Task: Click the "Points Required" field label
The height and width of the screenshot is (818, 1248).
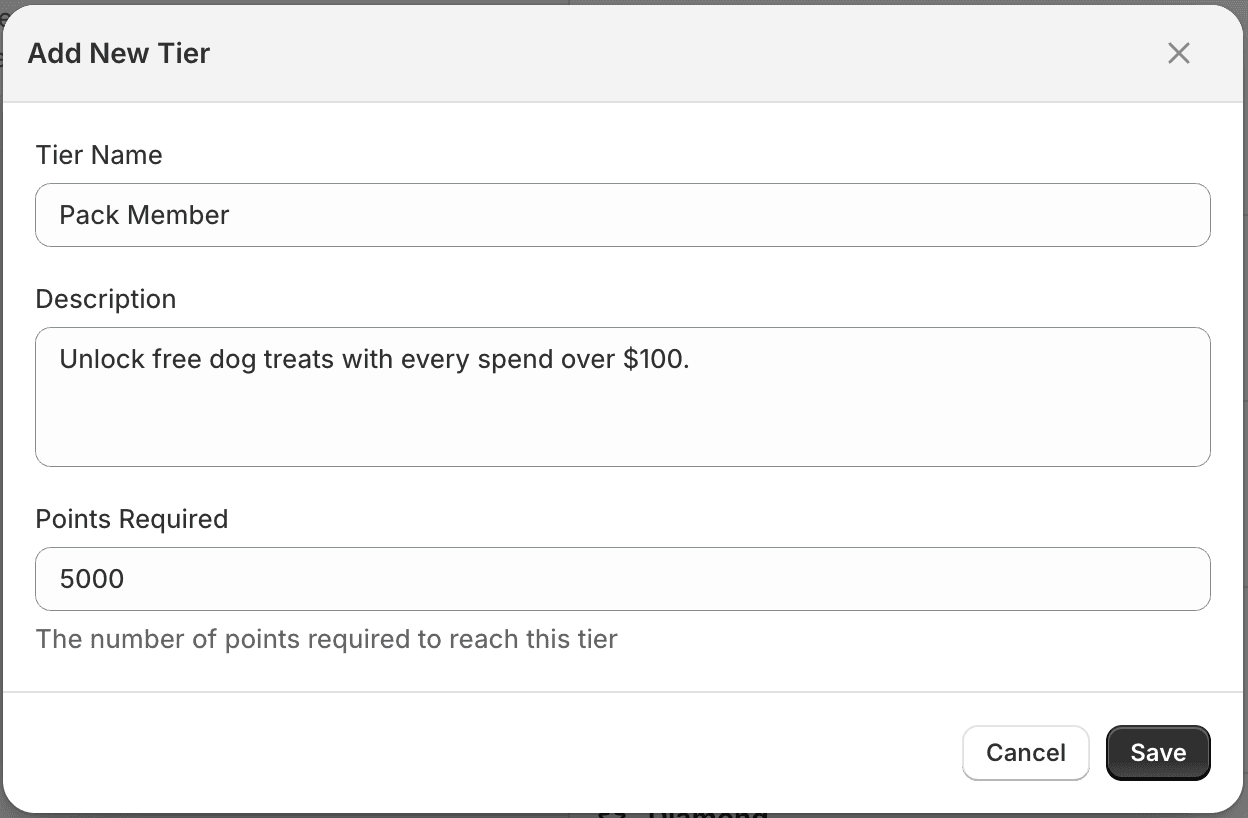Action: 132,519
